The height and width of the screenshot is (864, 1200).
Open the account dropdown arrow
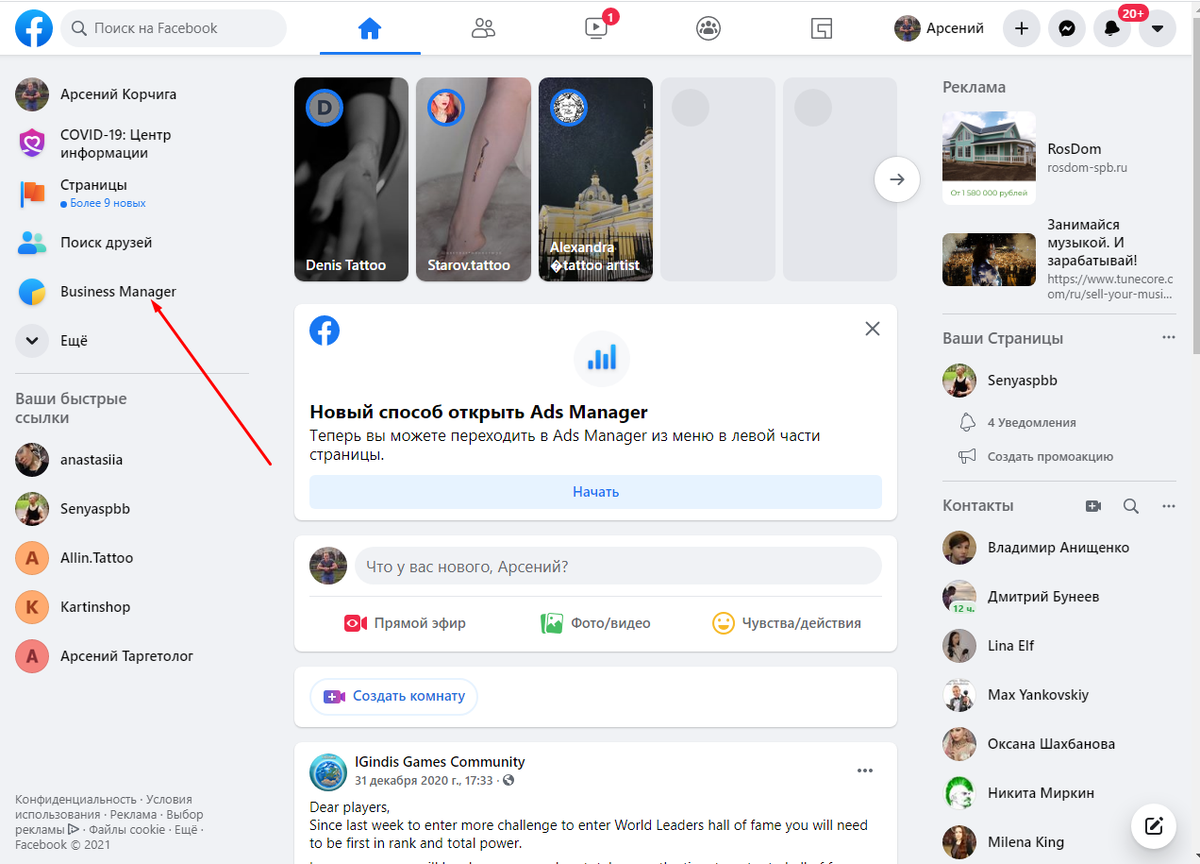click(1157, 29)
